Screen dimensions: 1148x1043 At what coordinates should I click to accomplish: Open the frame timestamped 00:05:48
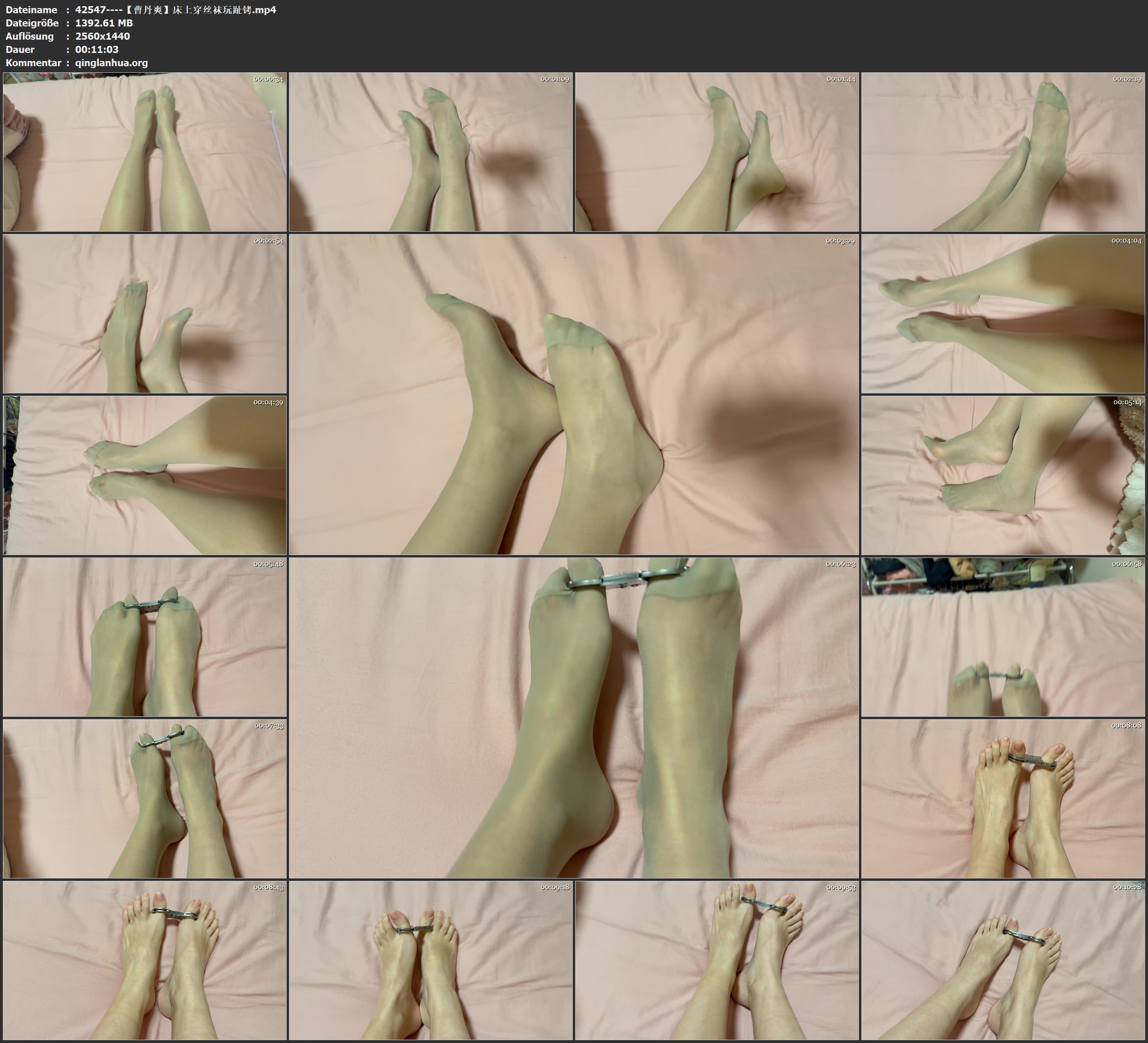(145, 637)
